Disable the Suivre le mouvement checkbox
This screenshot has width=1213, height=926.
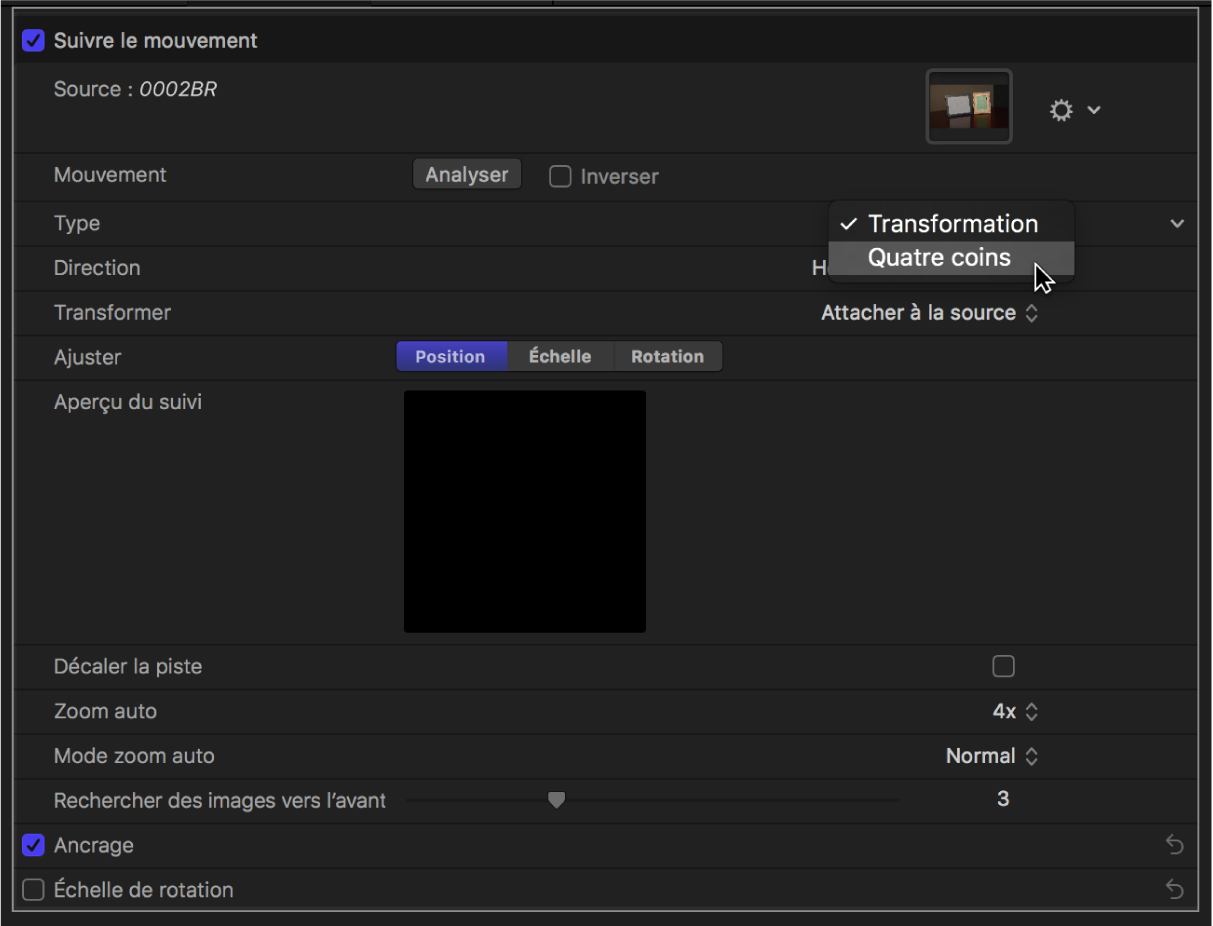click(x=34, y=41)
